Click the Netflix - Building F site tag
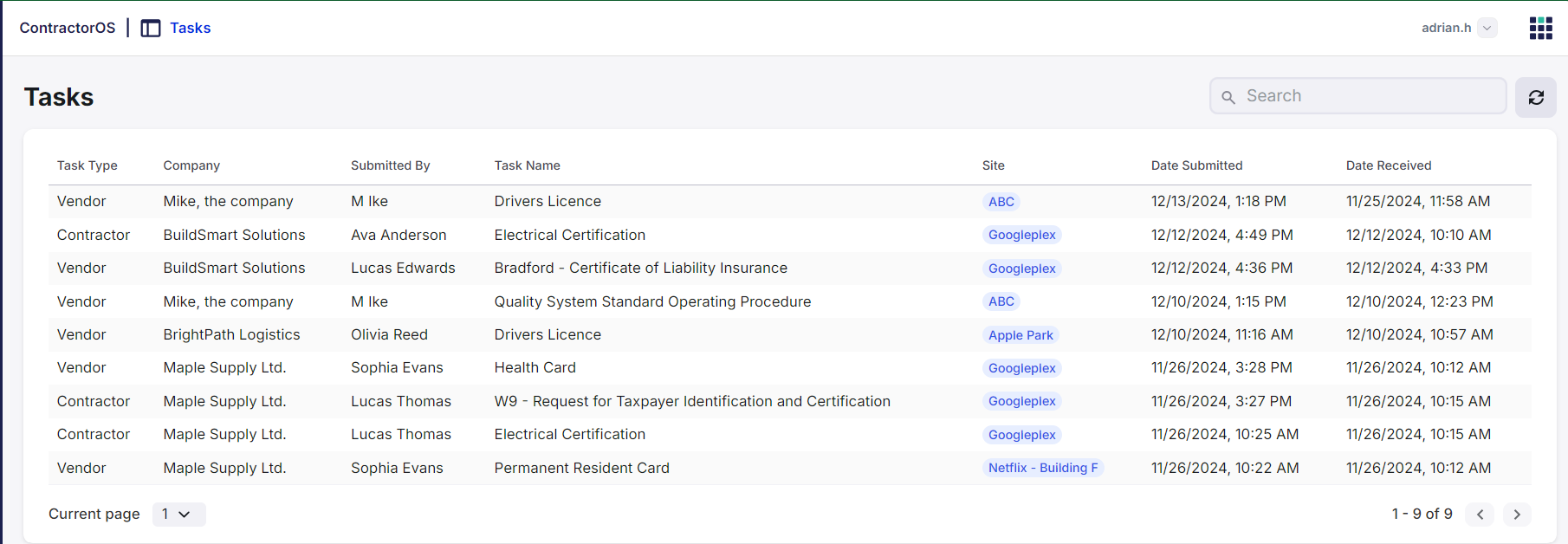Screen dimensions: 1568x544 (1042, 468)
